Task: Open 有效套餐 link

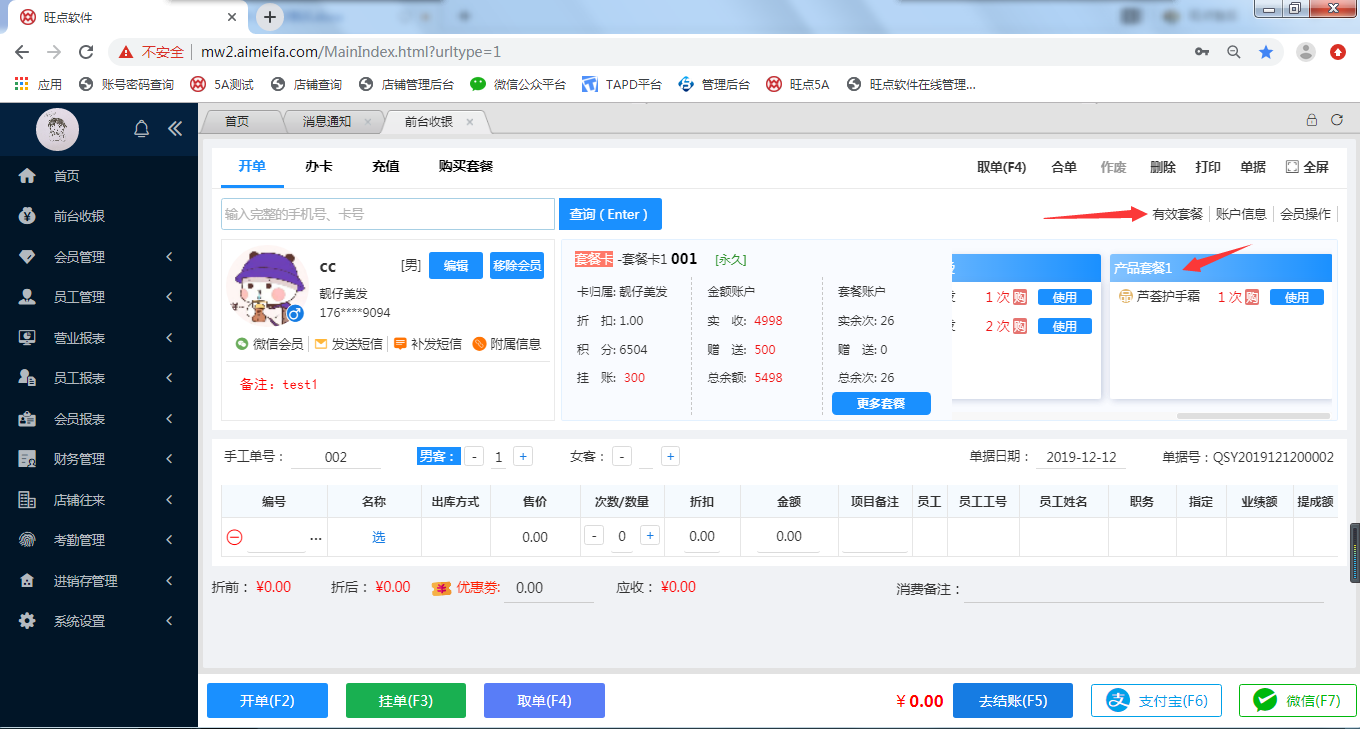Action: (1177, 214)
